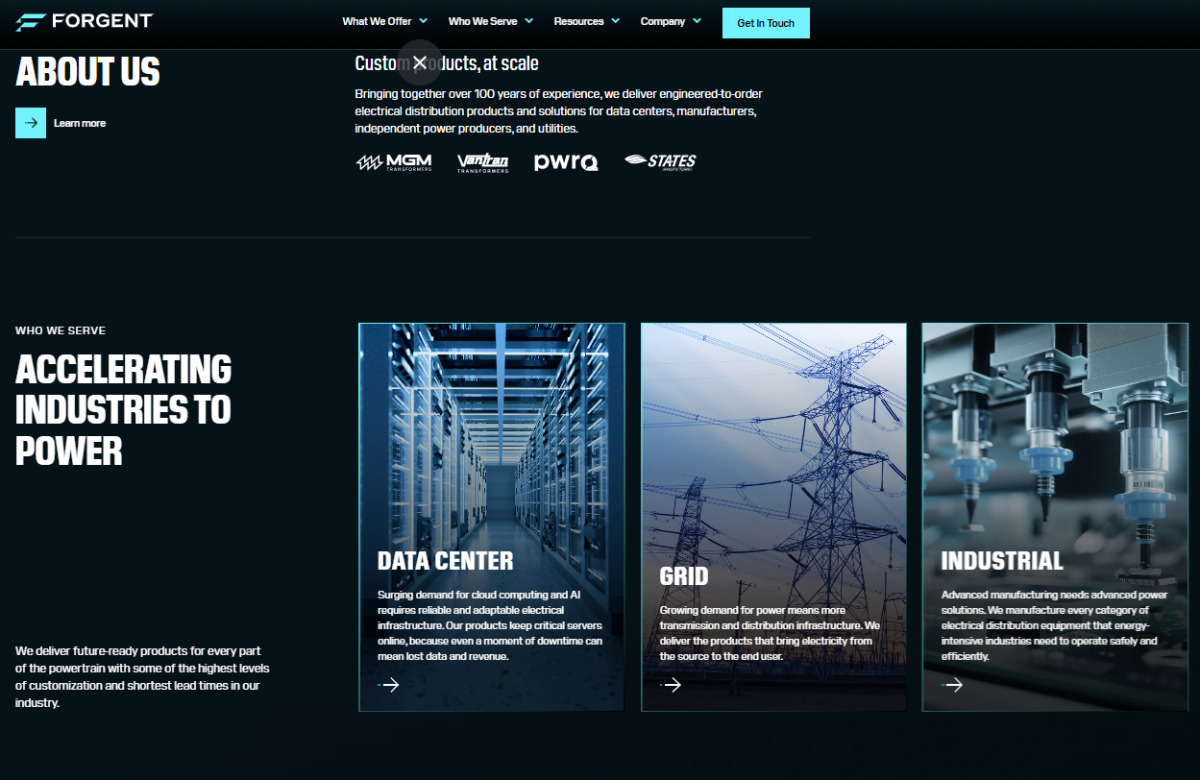
Task: Click the States Manufacturing logo
Action: pyautogui.click(x=660, y=161)
